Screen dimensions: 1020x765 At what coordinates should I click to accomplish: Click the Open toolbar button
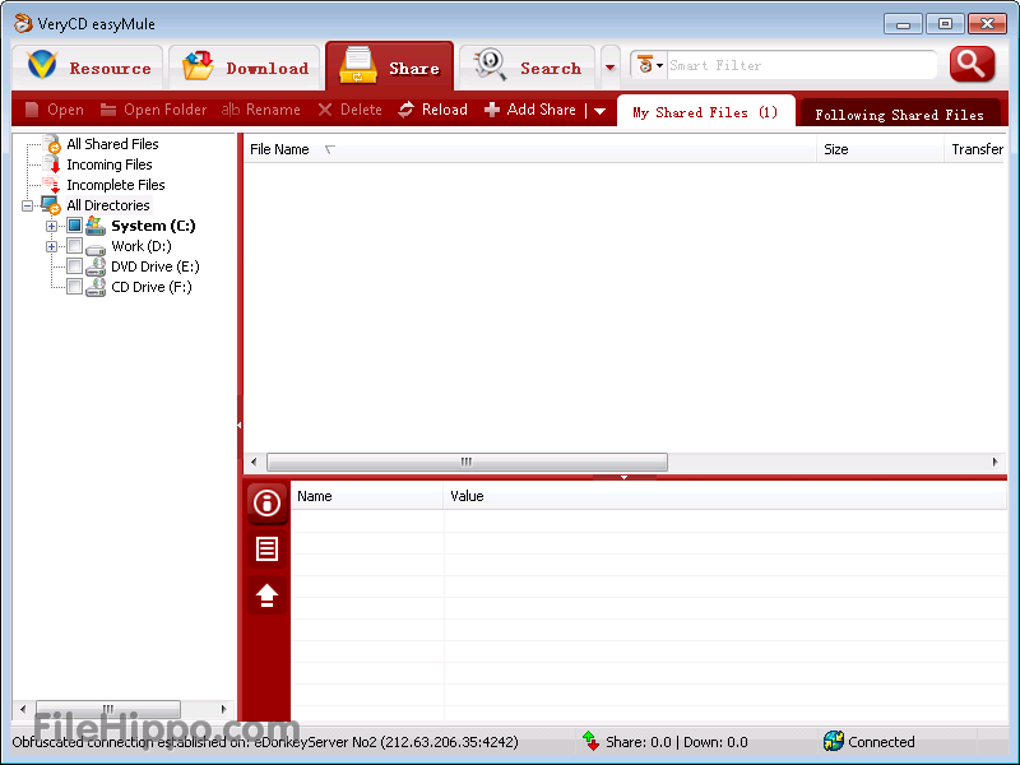pos(55,109)
